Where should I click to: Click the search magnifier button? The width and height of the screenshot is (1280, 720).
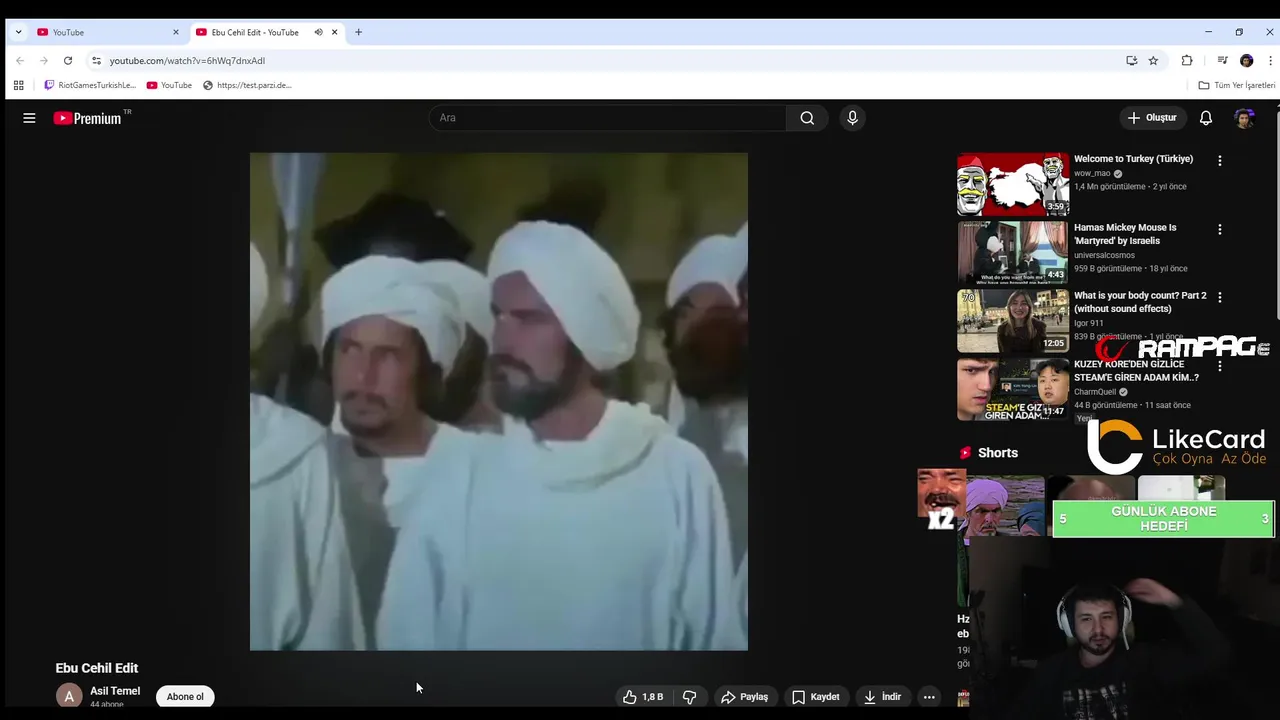807,118
